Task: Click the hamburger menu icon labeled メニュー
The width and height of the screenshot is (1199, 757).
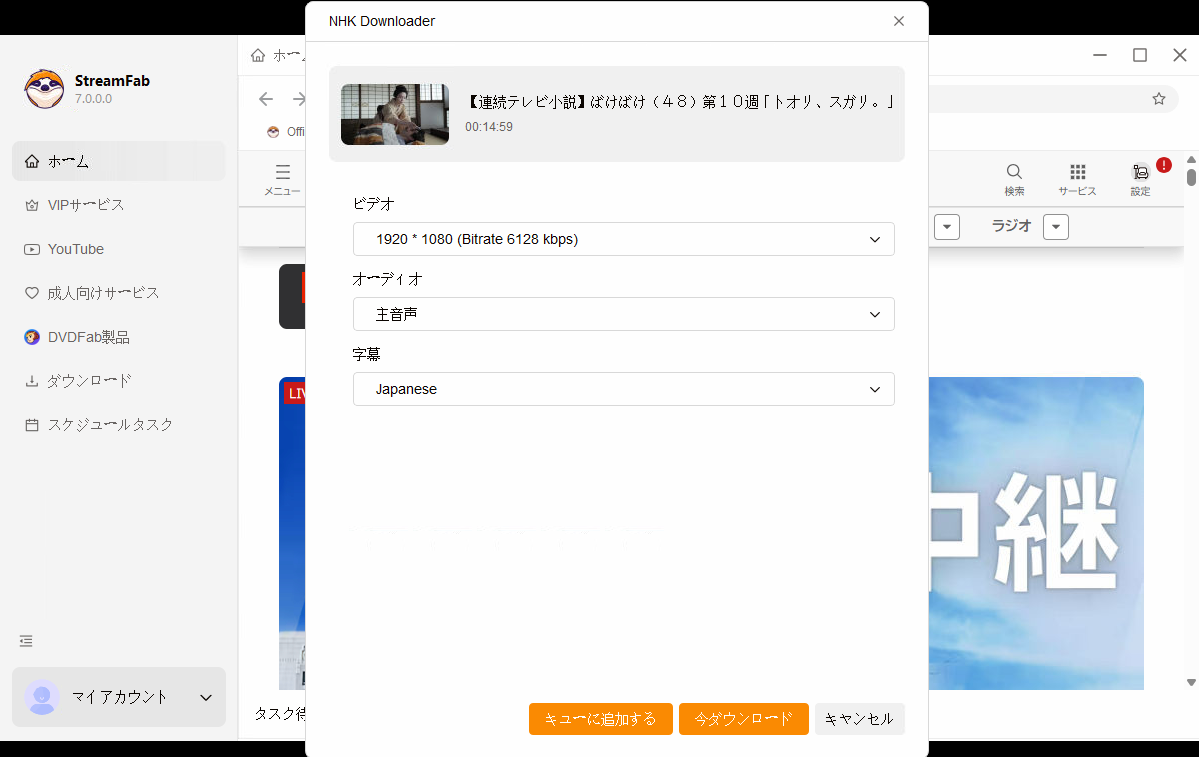Action: point(282,173)
